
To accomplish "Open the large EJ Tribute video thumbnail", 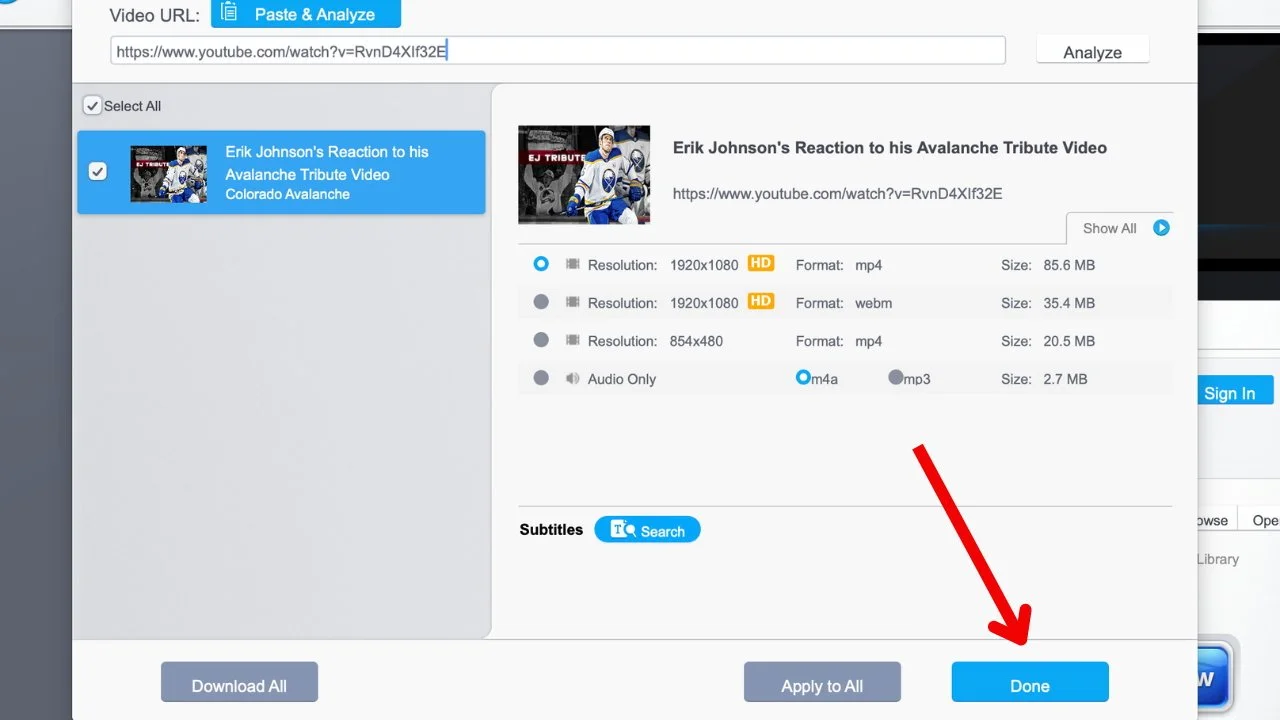I will [x=584, y=174].
